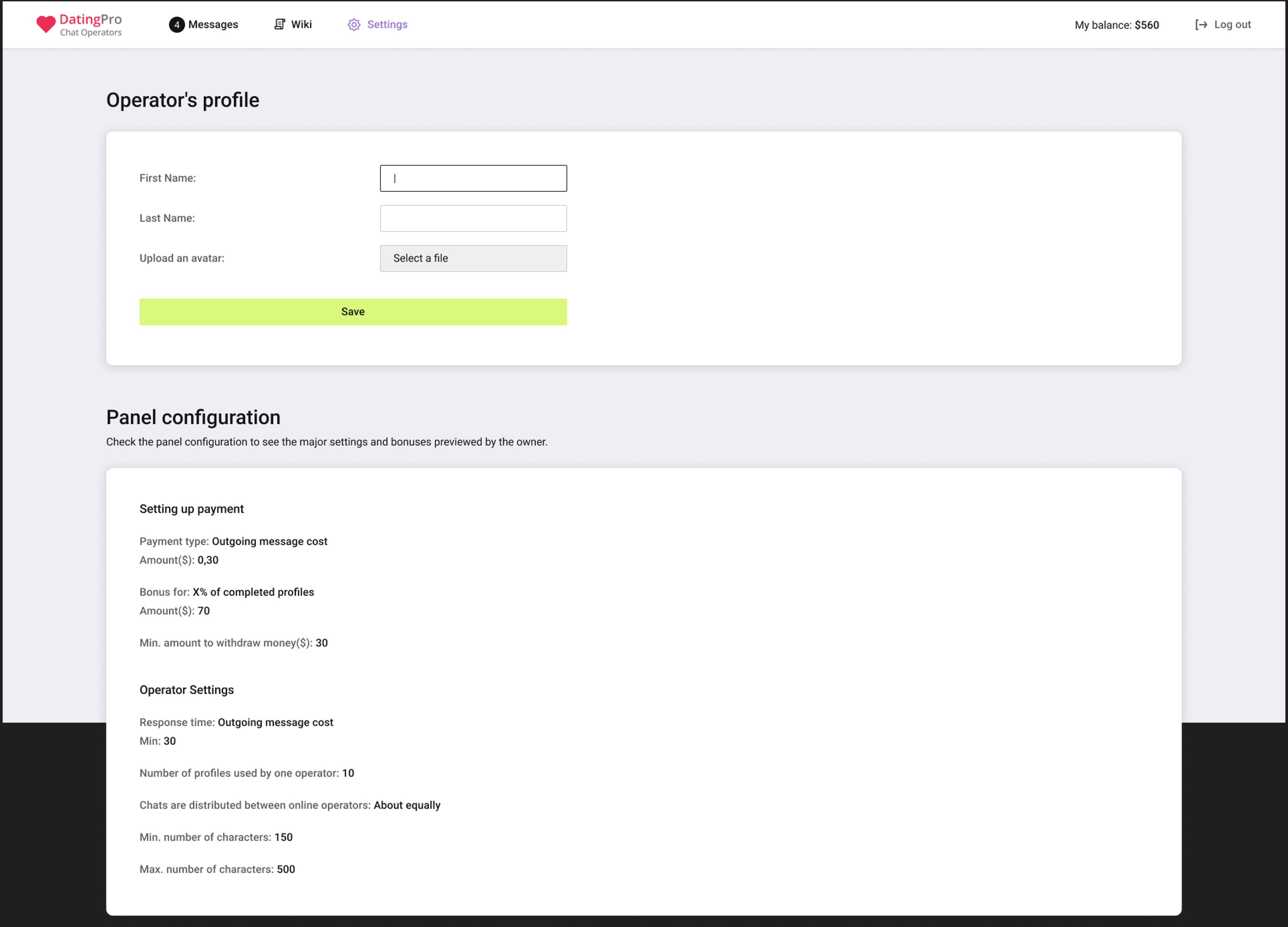The width and height of the screenshot is (1288, 927).
Task: Click the bonus Amount 70 value
Action: (x=204, y=611)
